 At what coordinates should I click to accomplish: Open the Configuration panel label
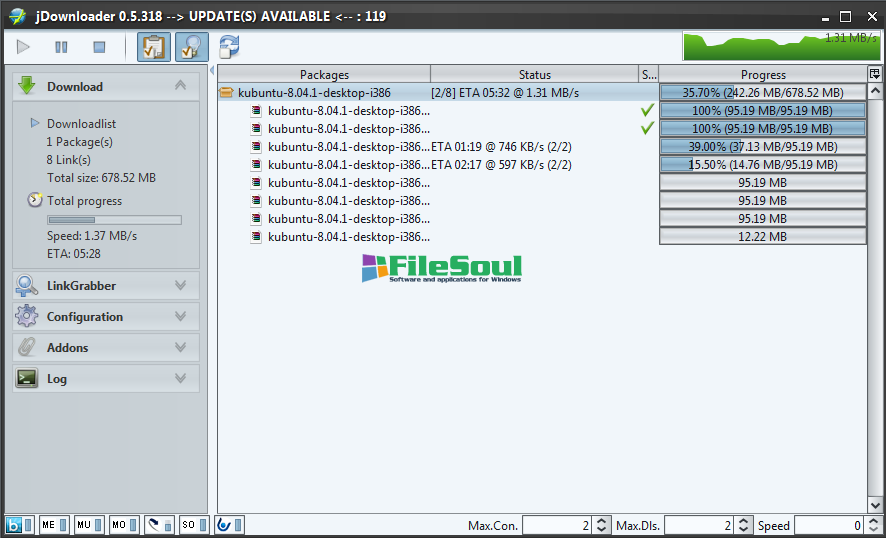click(85, 317)
